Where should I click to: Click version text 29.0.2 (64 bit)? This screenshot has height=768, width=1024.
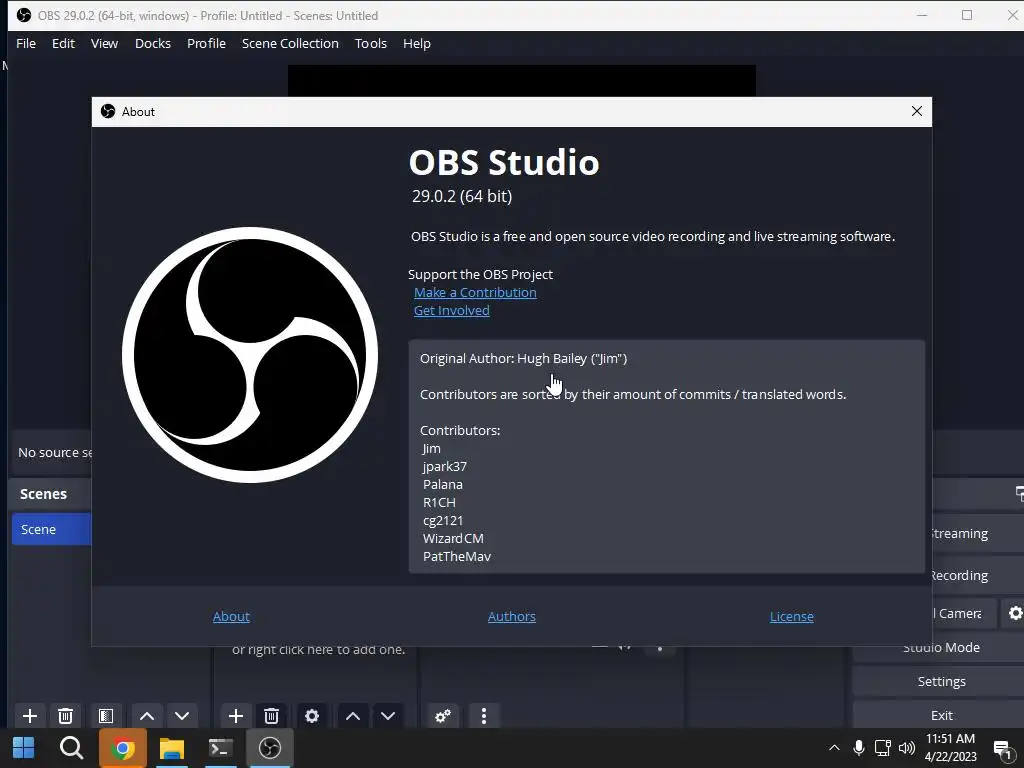point(462,196)
